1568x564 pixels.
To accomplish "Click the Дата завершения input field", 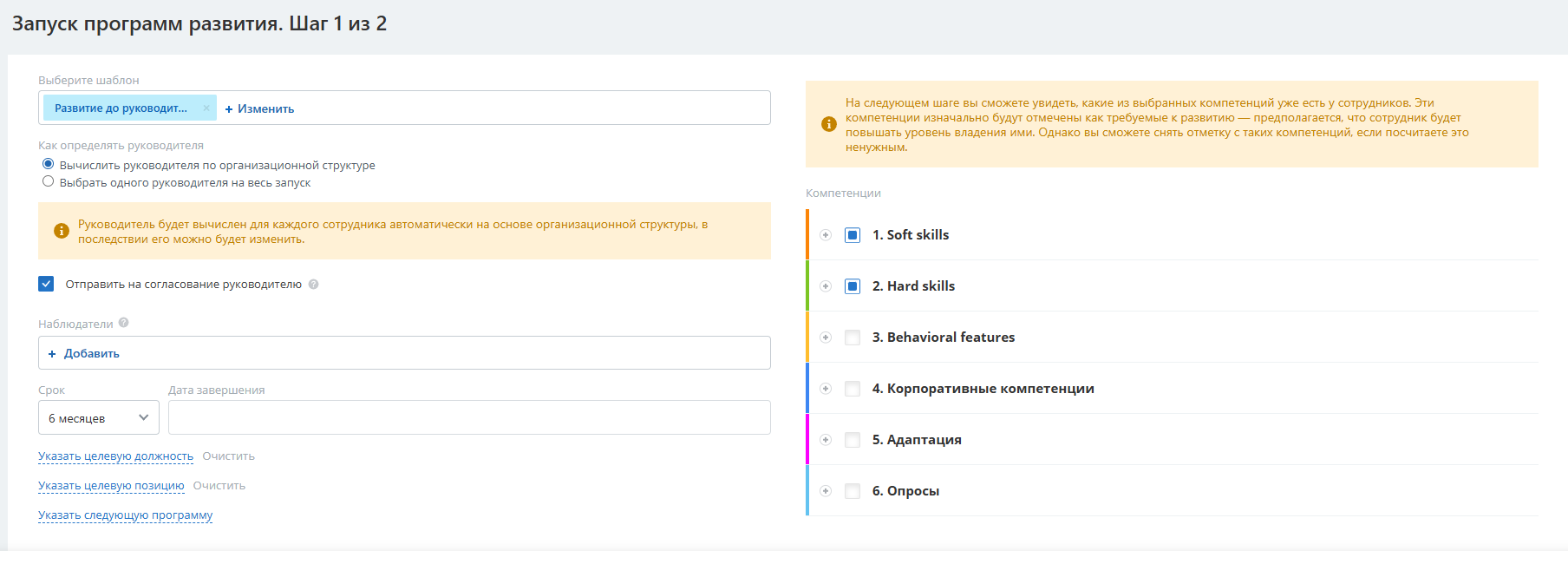I will (x=469, y=417).
